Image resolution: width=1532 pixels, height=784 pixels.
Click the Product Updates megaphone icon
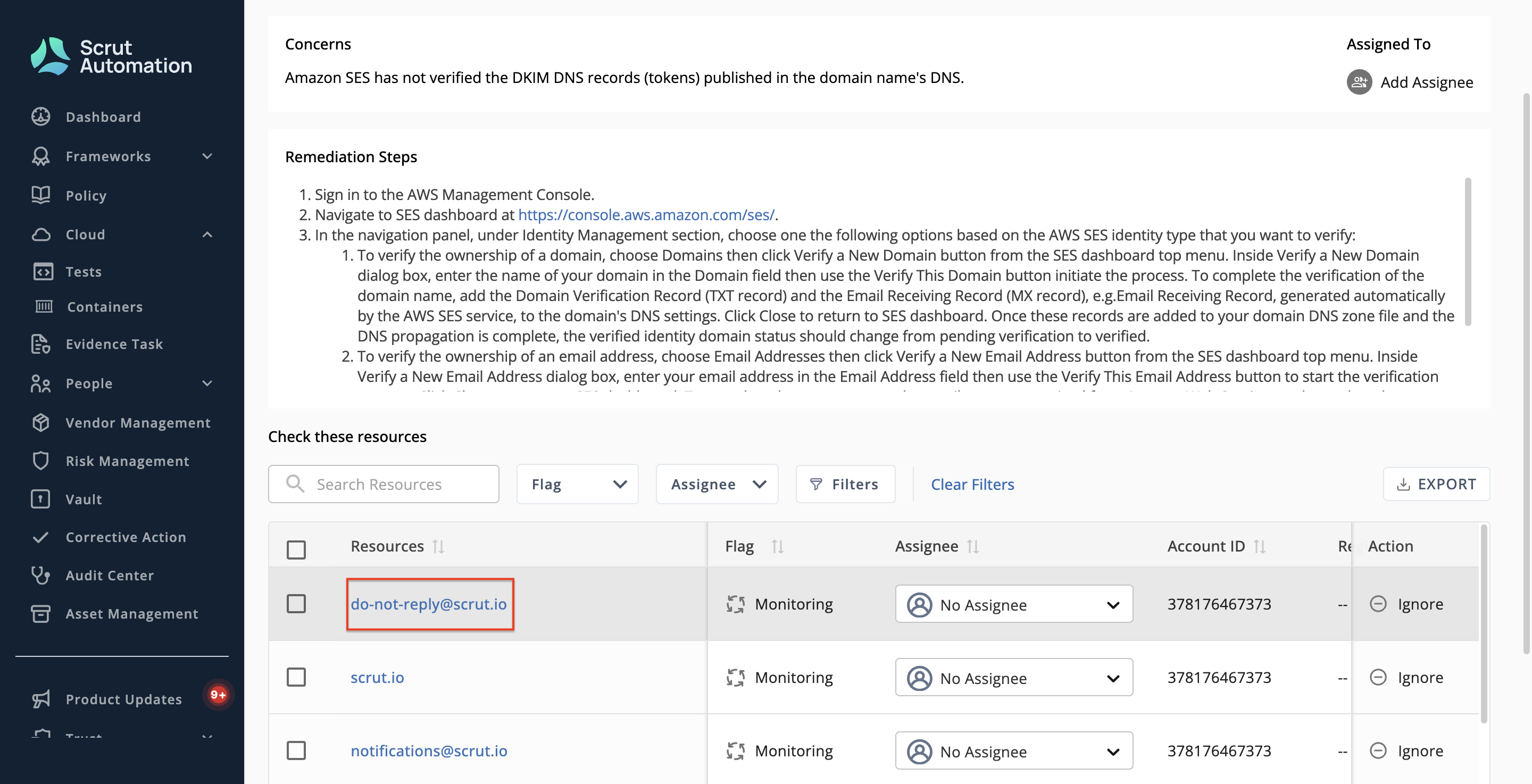click(x=40, y=699)
